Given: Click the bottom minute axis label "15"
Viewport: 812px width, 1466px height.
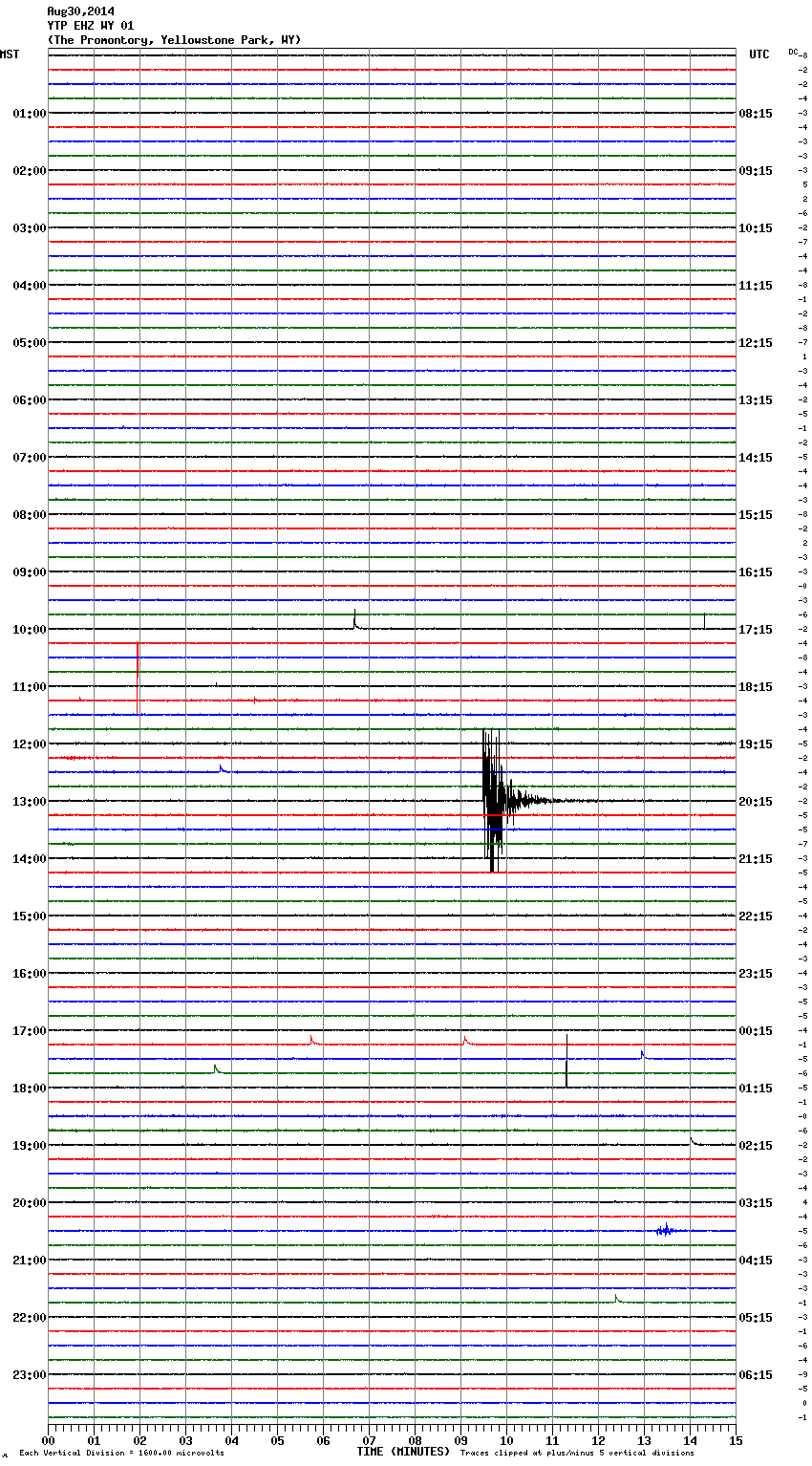Looking at the screenshot, I should [735, 1440].
